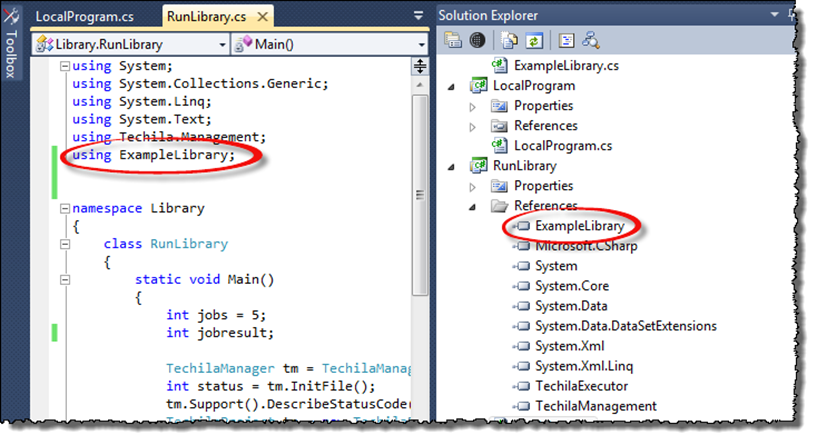Collapse the namespace Library code block
Viewport: 817px width, 444px height.
[65, 209]
